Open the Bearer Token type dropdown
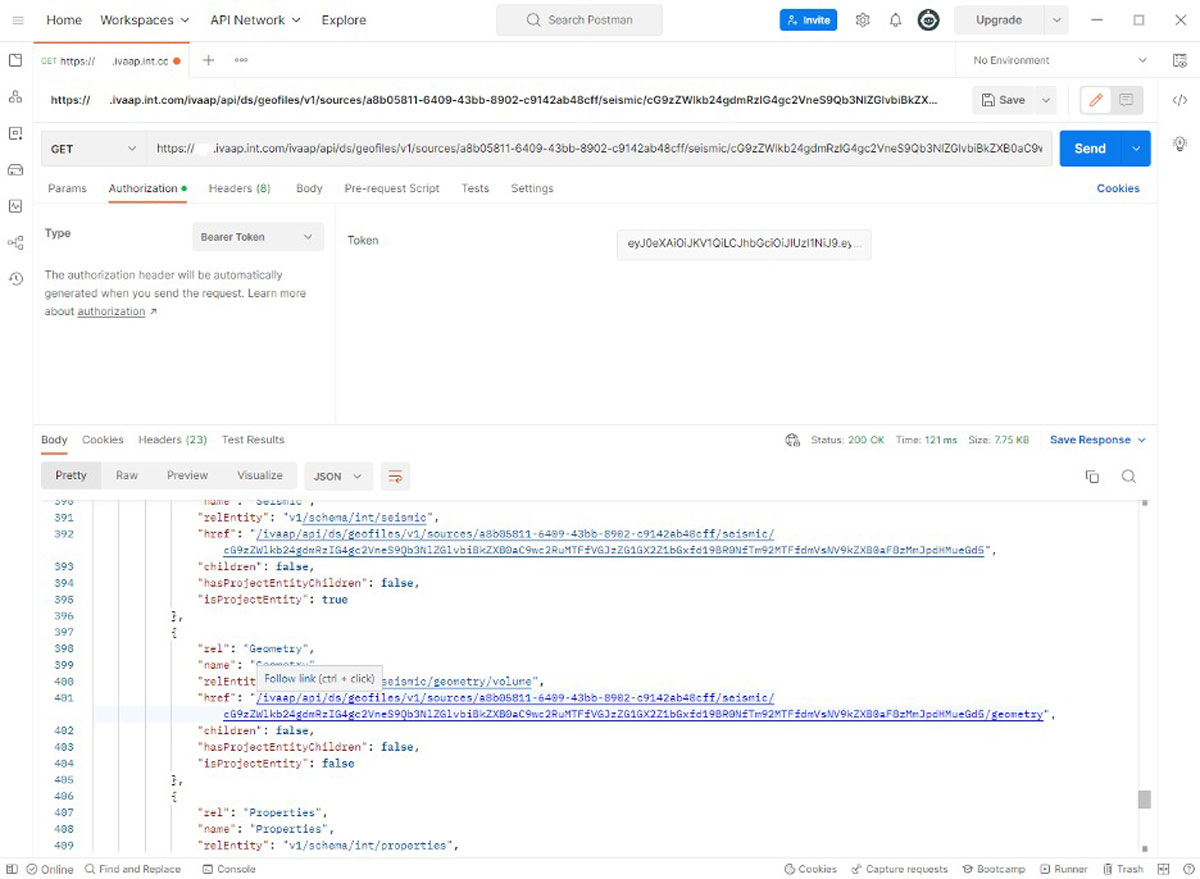The width and height of the screenshot is (1200, 879). point(258,237)
